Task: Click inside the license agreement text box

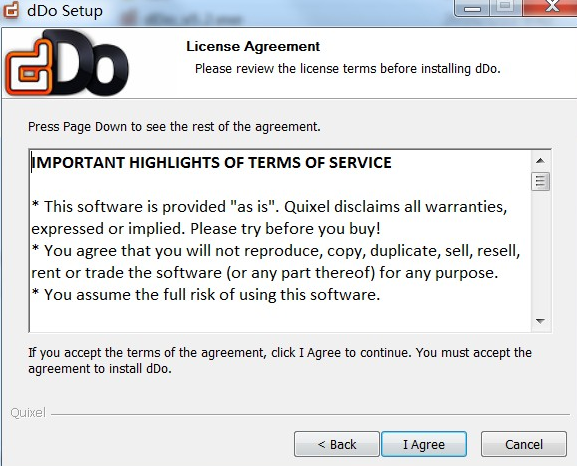Action: (x=280, y=241)
